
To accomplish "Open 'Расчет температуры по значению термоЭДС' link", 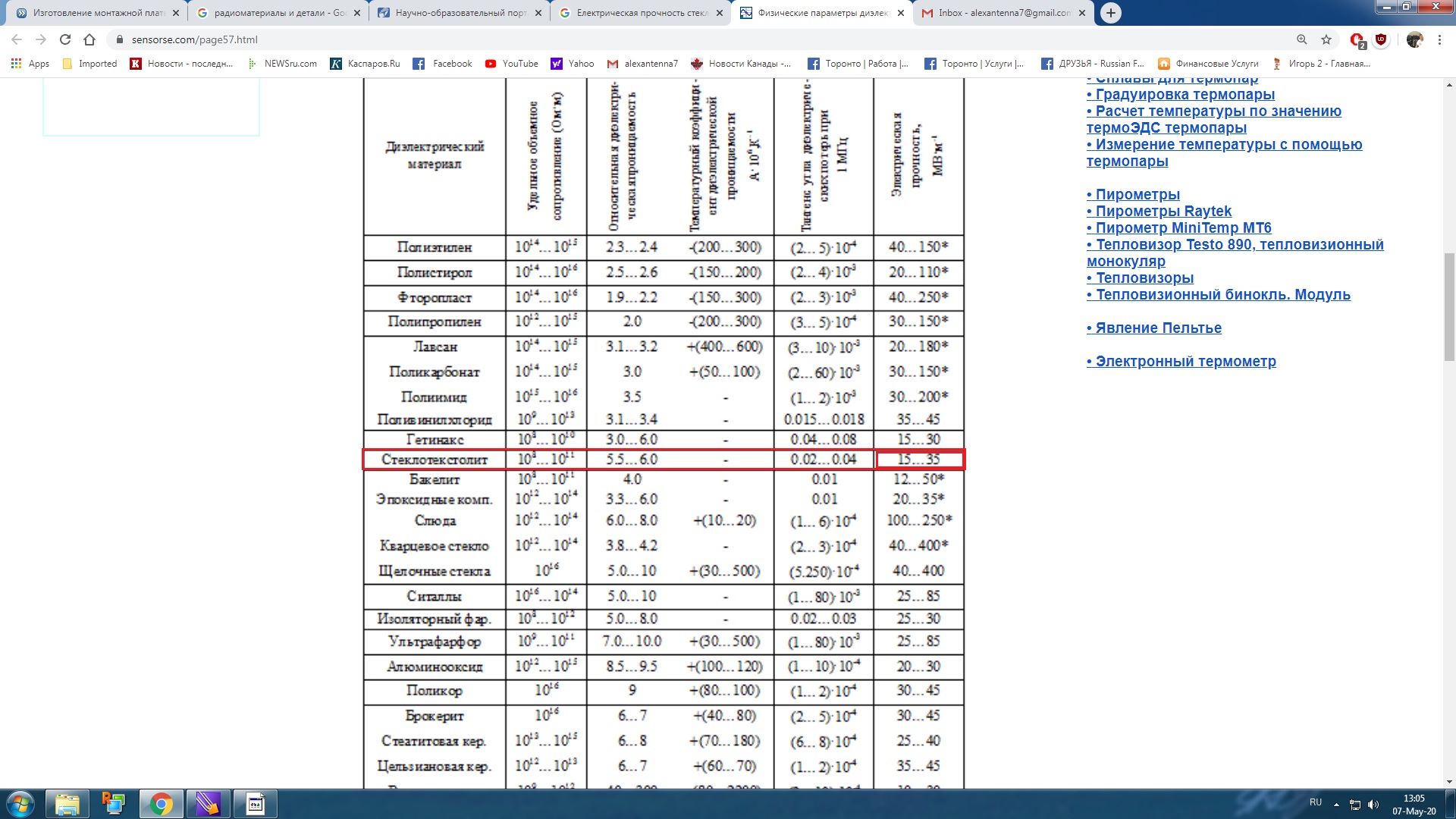I will click(x=1213, y=120).
